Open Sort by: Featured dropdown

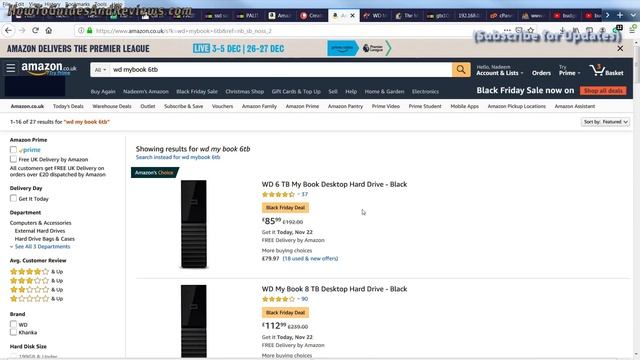[605, 122]
